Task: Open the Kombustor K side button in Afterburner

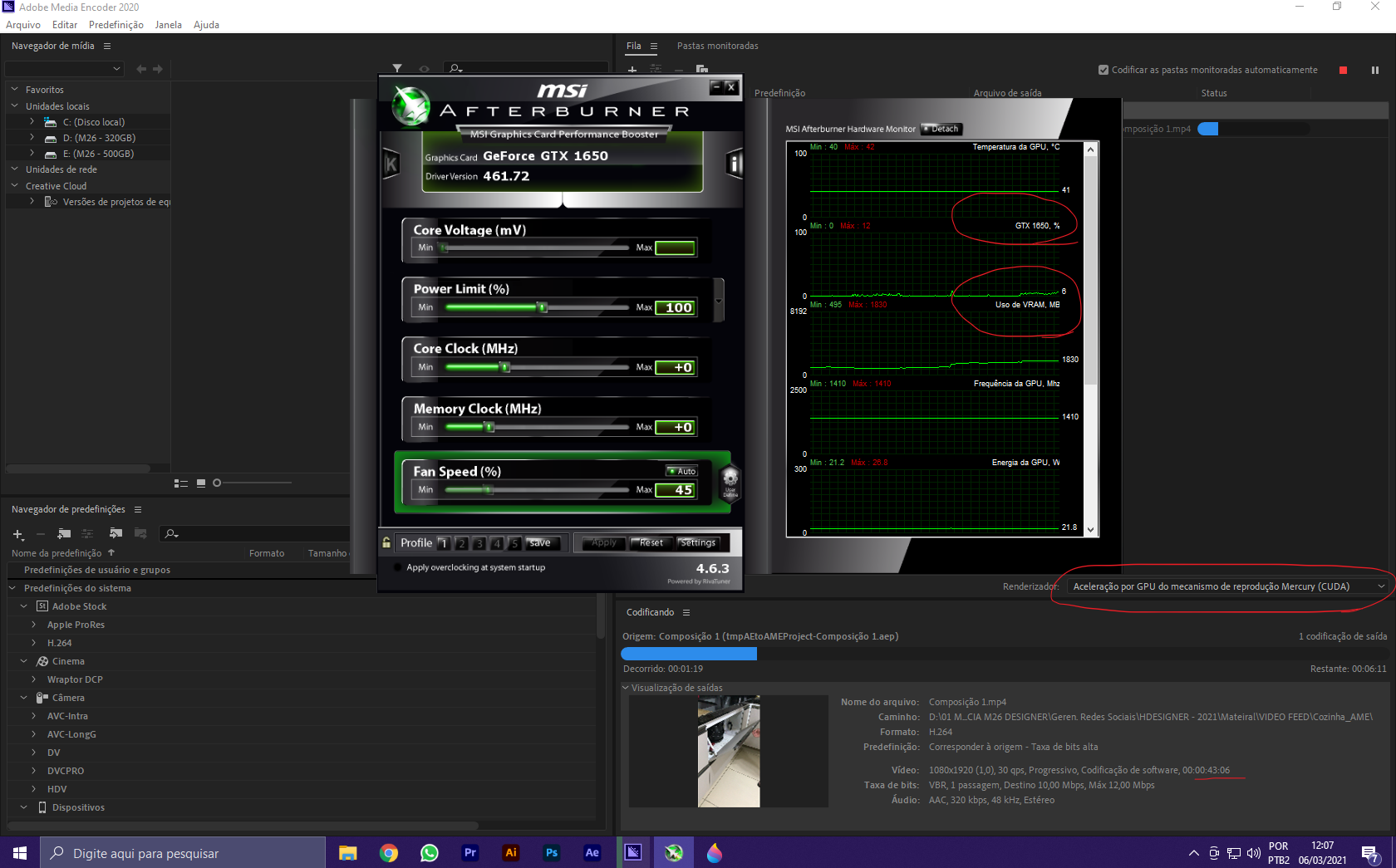Action: point(391,164)
